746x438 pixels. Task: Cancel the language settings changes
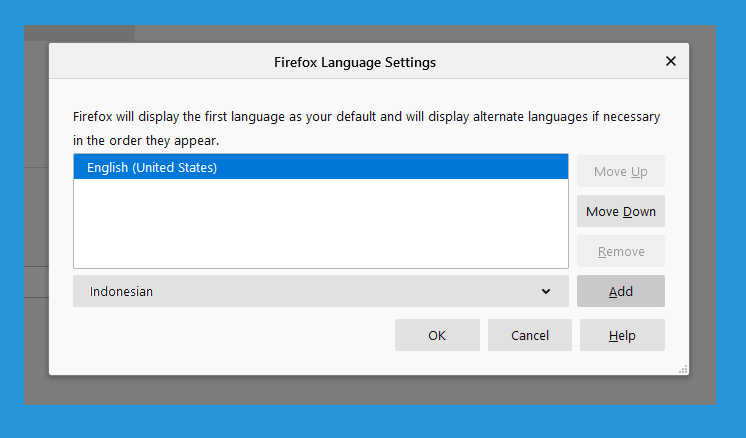pyautogui.click(x=530, y=335)
